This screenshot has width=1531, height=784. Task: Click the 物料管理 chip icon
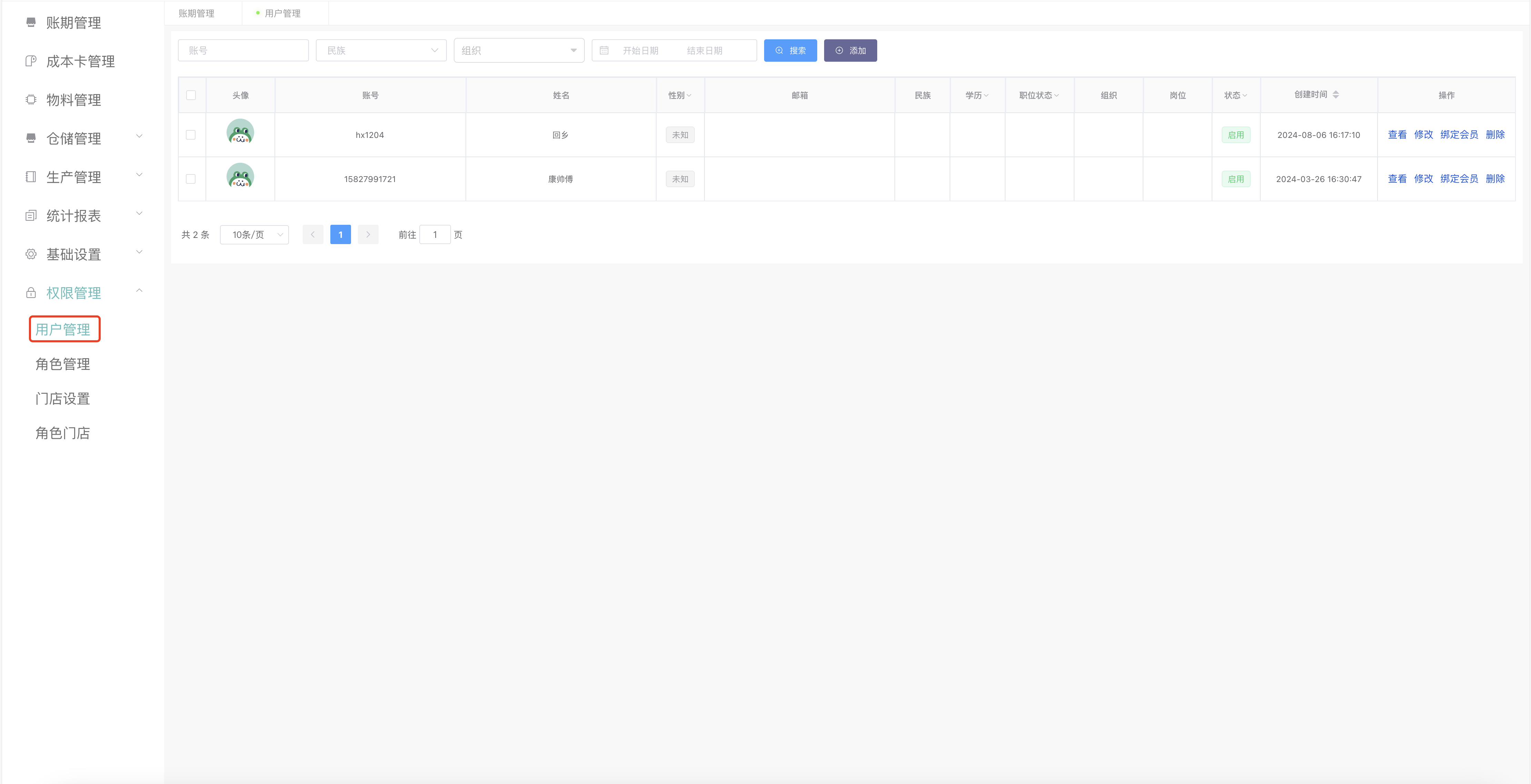(31, 100)
